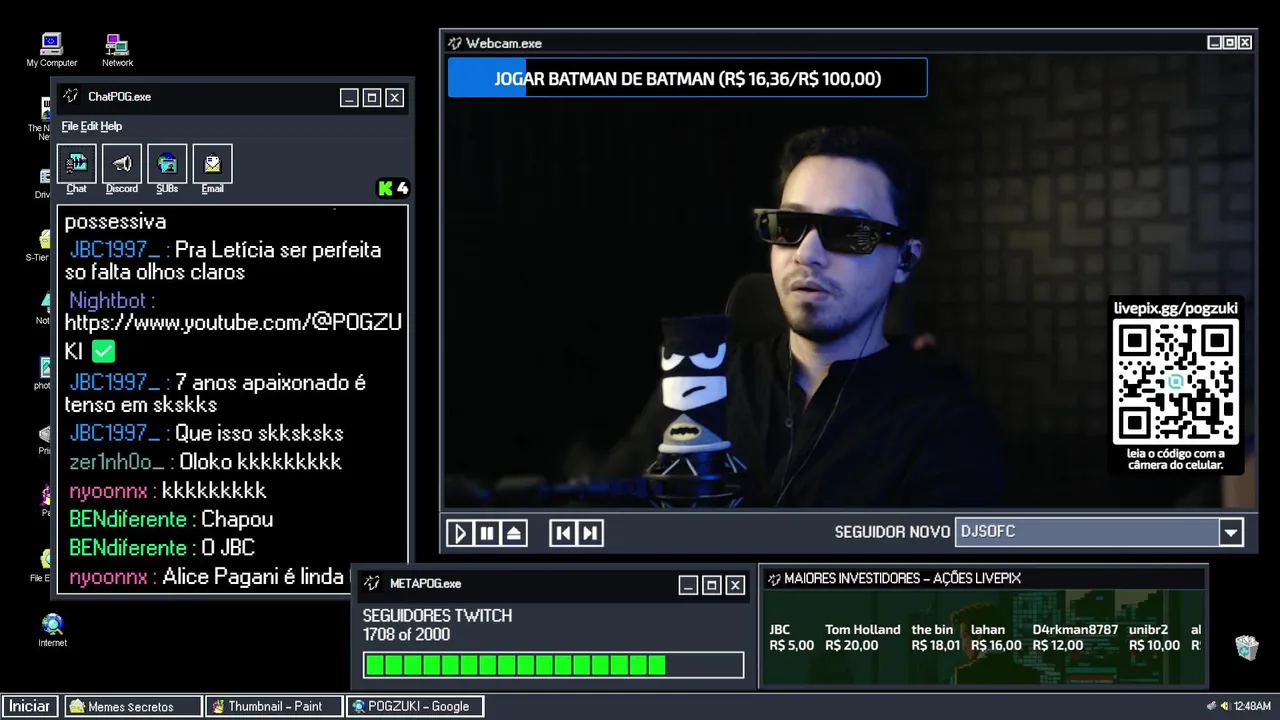Click investor entry 'lahan R$ 16,00'
This screenshot has height=720, width=1280.
[995, 637]
